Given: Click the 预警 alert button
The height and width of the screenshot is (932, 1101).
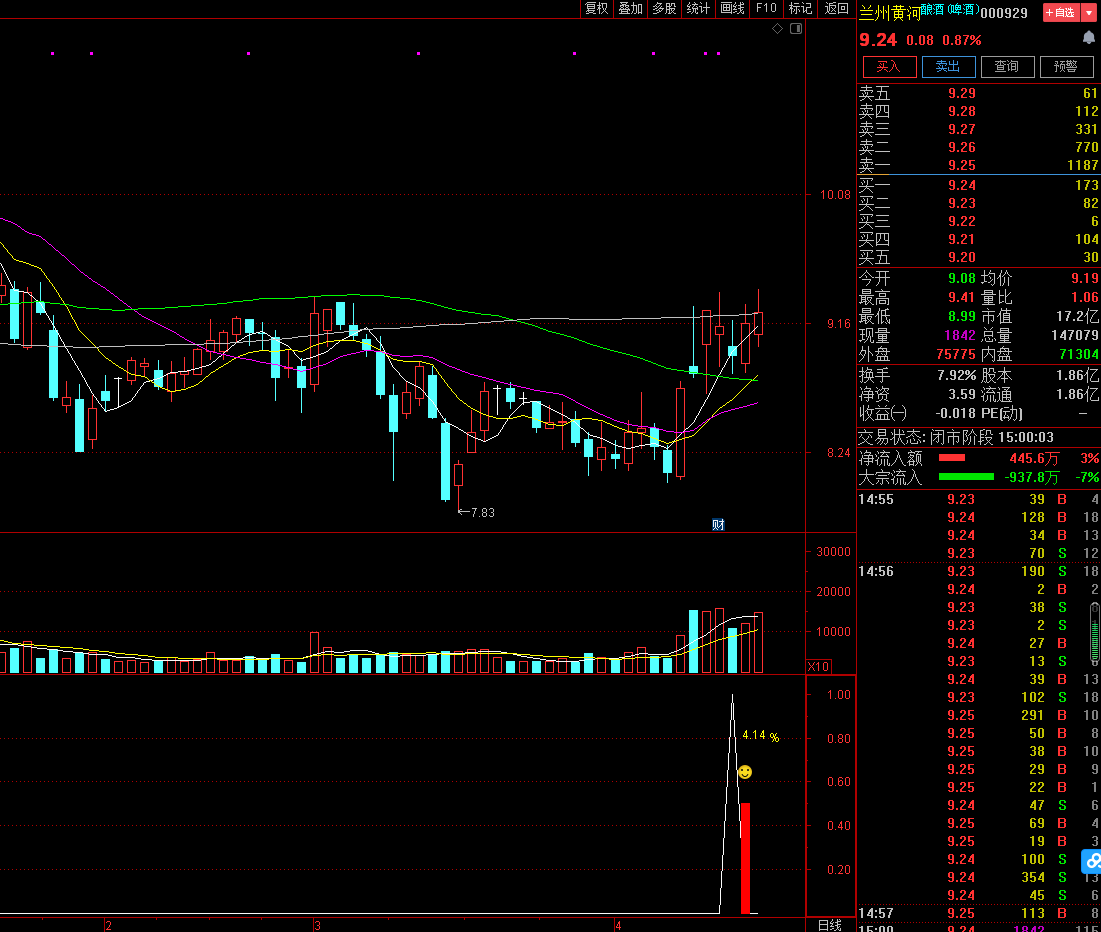Looking at the screenshot, I should click(1066, 67).
